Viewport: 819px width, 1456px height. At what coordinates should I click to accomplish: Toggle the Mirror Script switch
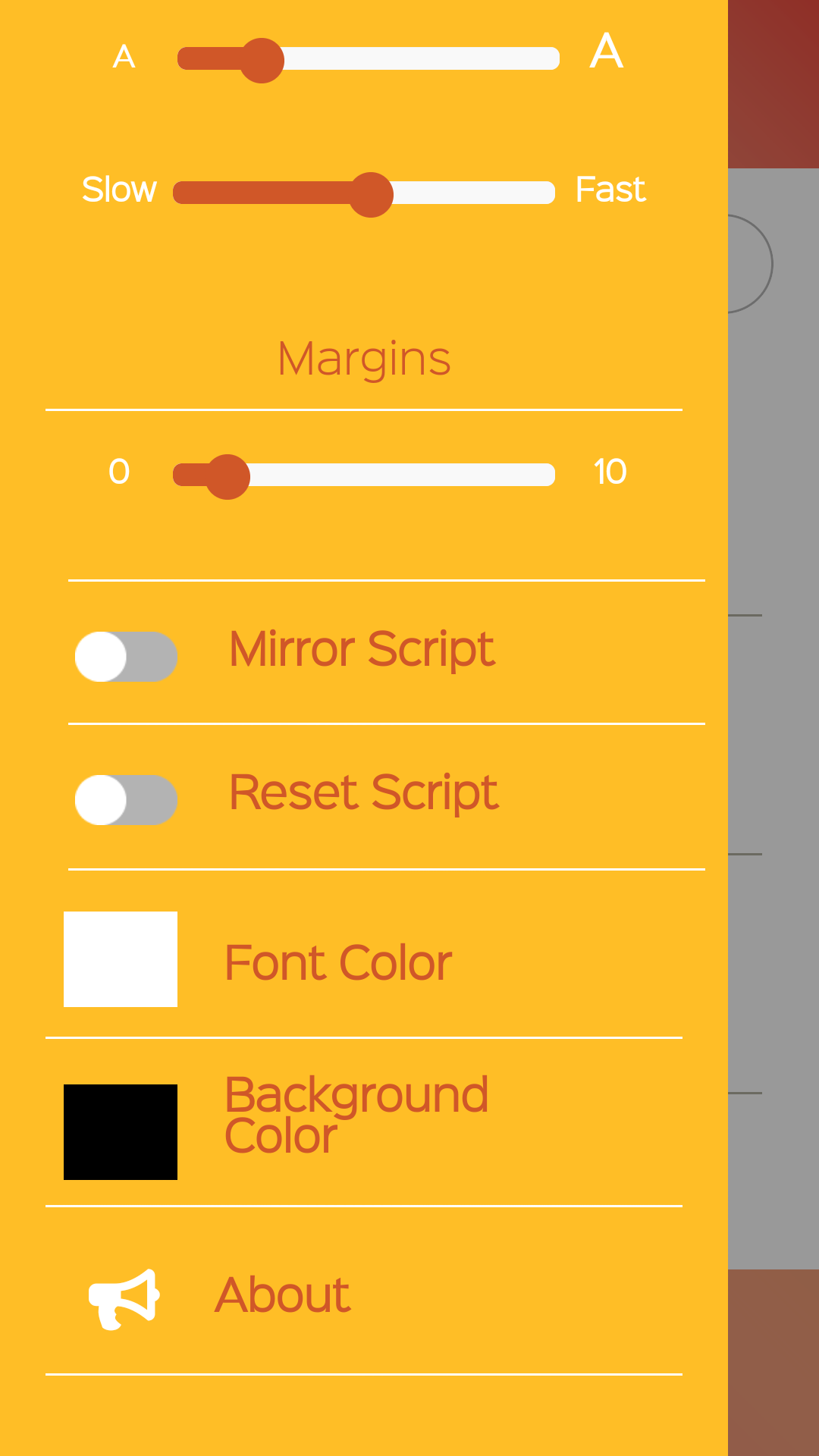coord(126,657)
